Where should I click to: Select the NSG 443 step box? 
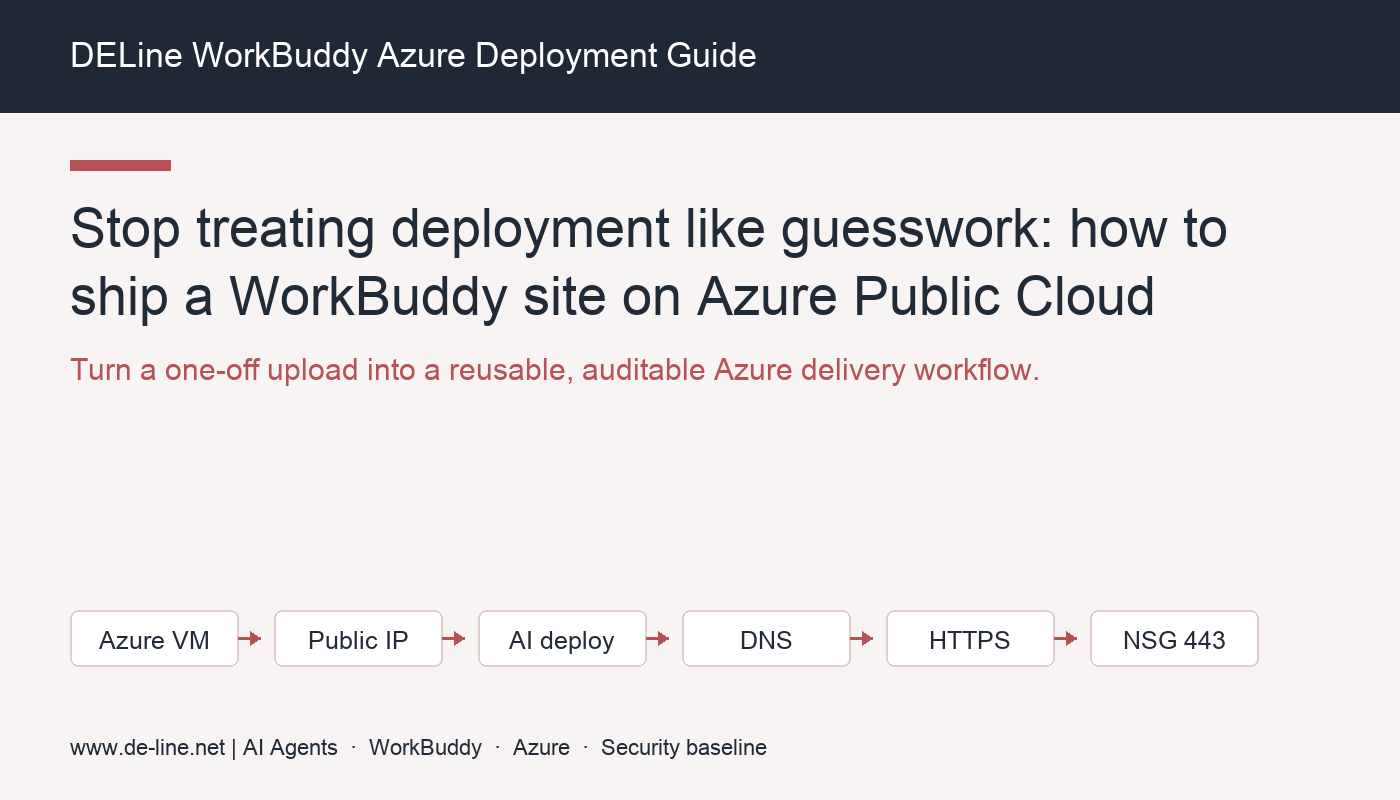click(1174, 639)
